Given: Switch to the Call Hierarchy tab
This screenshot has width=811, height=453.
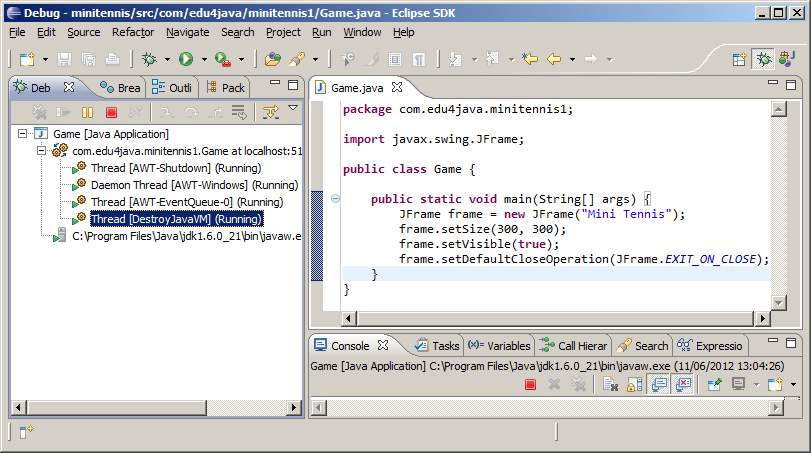Looking at the screenshot, I should (x=574, y=346).
